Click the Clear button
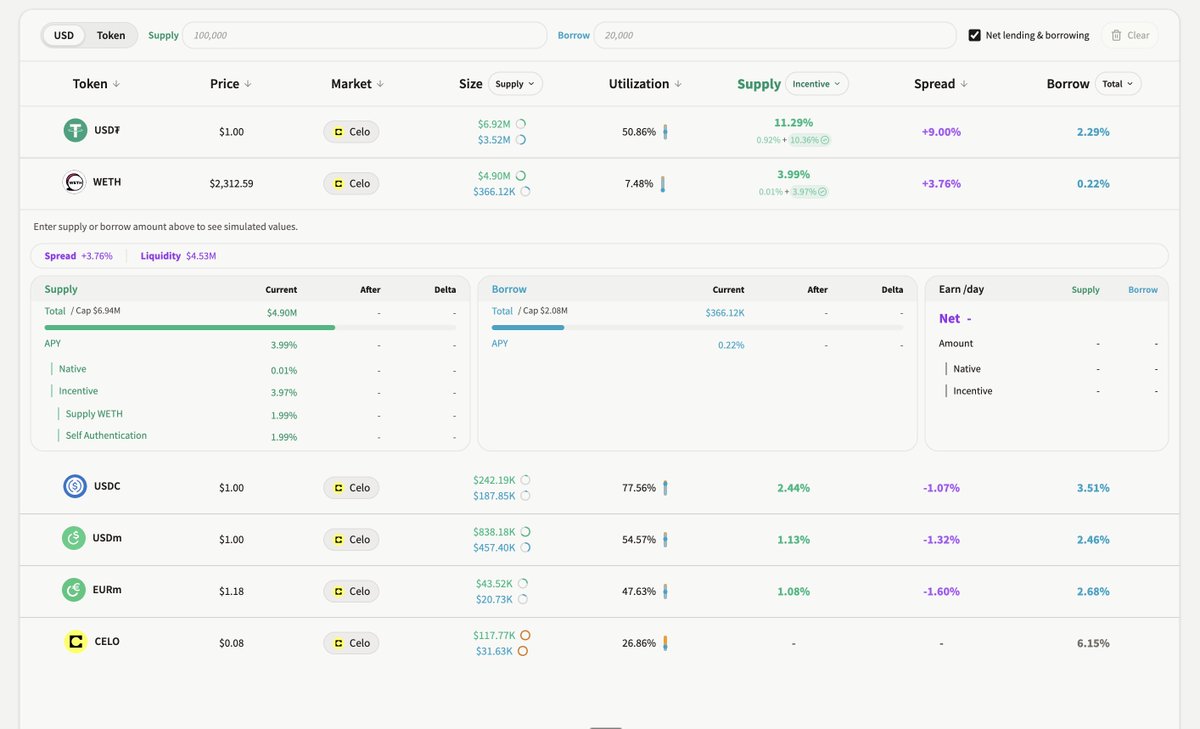 click(x=1130, y=35)
